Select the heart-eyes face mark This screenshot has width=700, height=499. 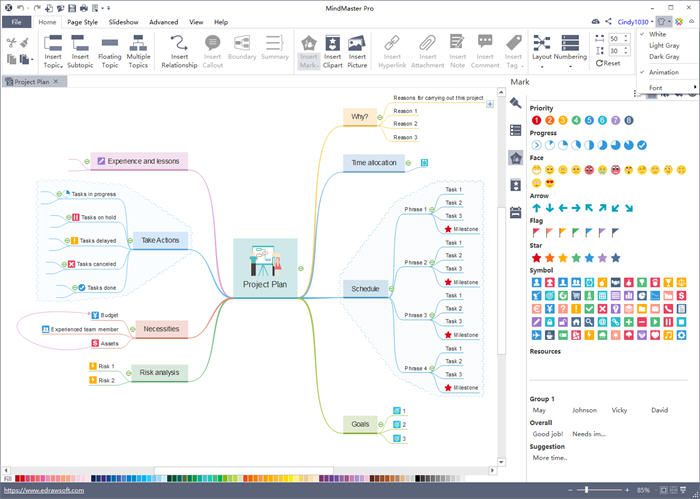(550, 183)
